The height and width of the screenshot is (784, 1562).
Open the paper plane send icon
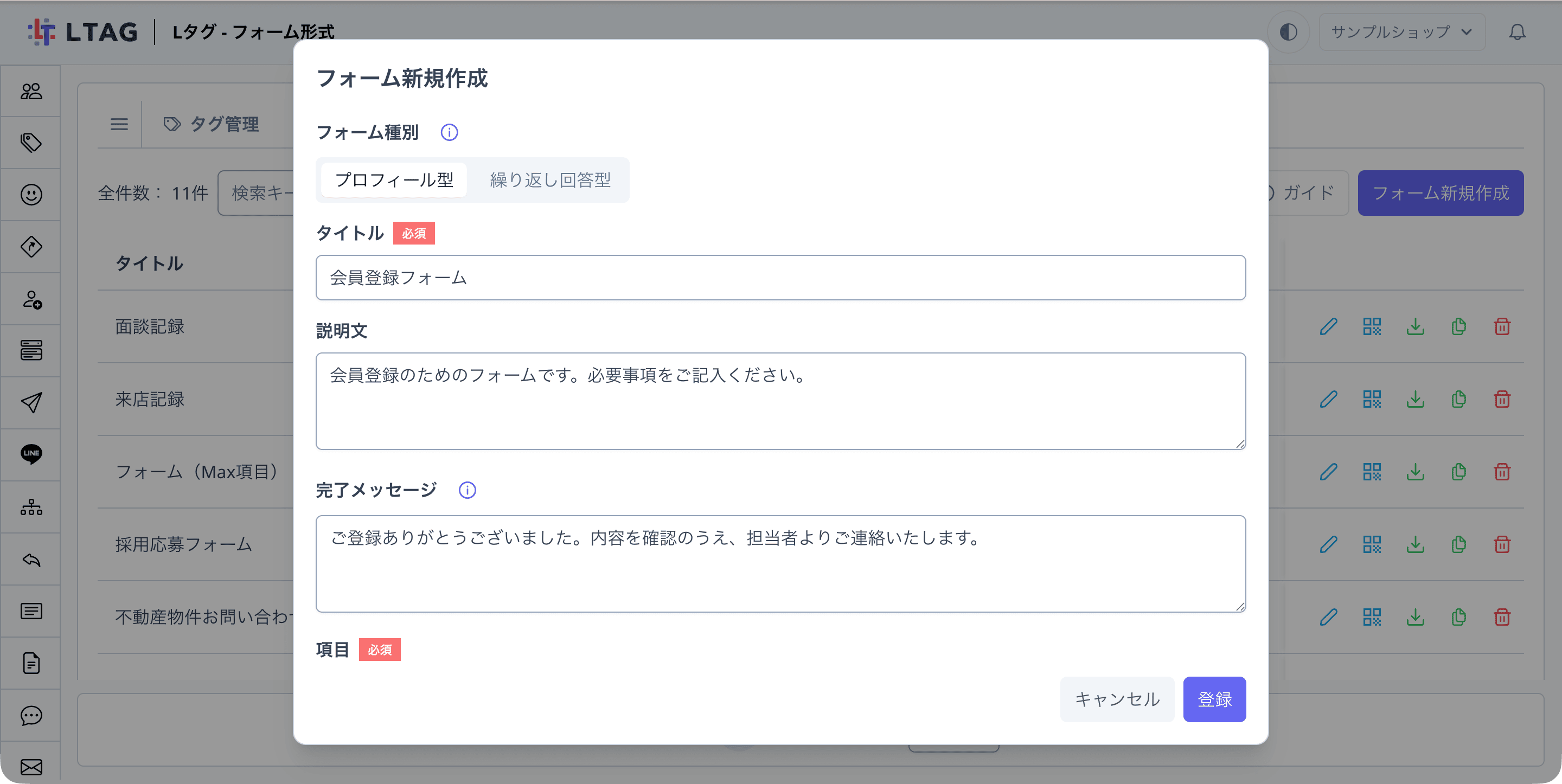tap(31, 403)
